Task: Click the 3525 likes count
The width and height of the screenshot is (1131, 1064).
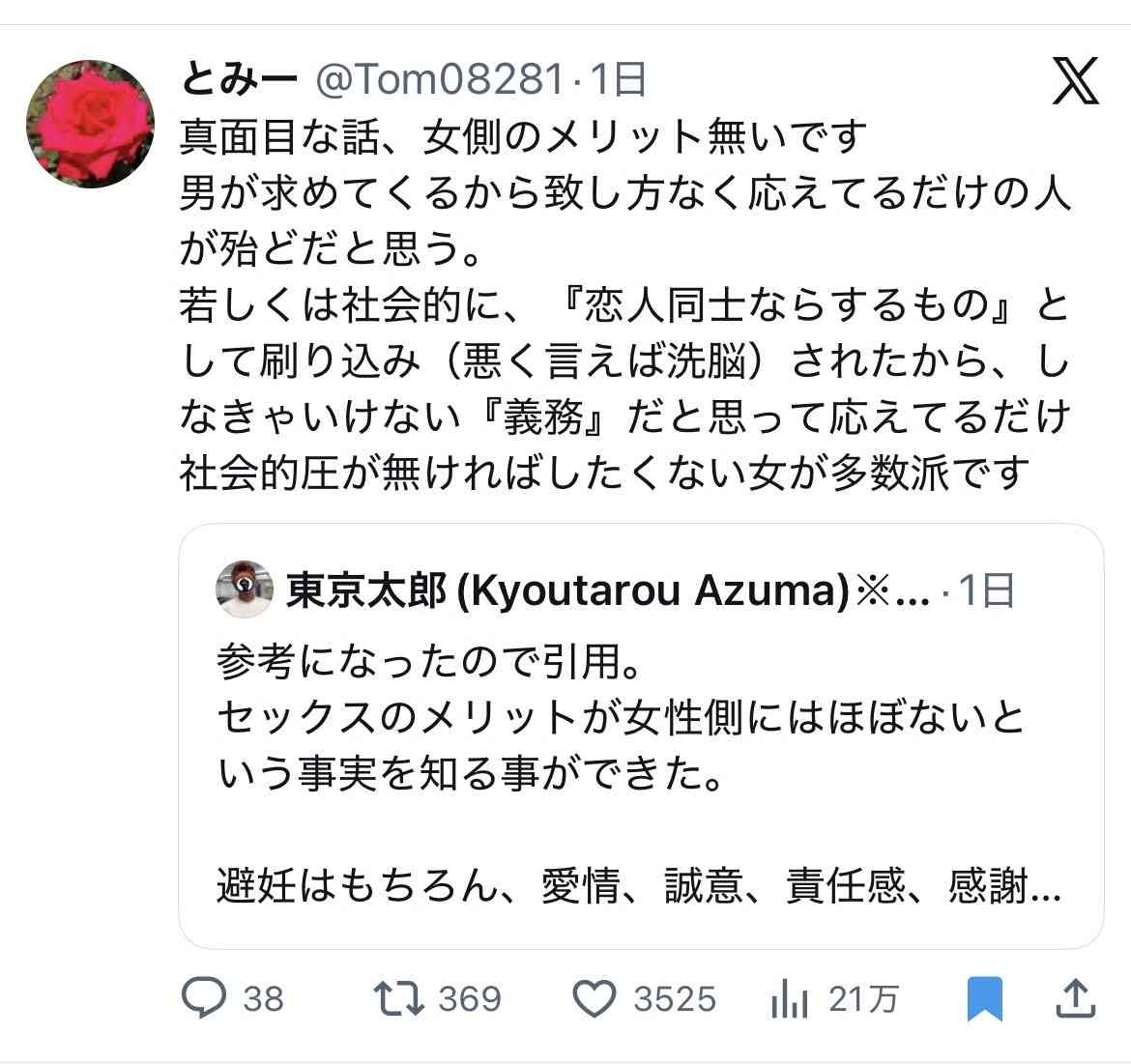Action: [675, 998]
